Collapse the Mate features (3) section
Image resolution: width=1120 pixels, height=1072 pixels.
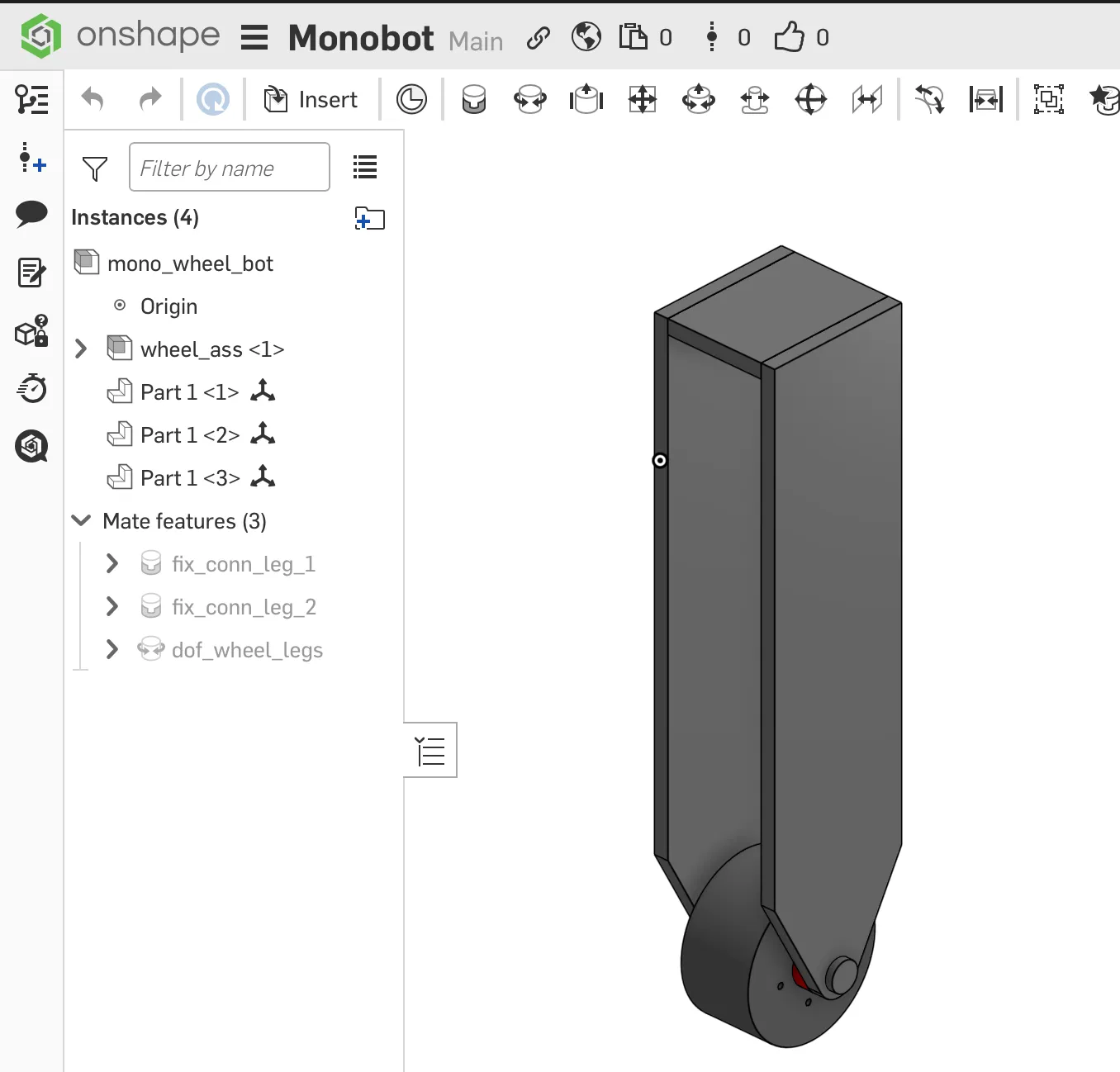(81, 520)
